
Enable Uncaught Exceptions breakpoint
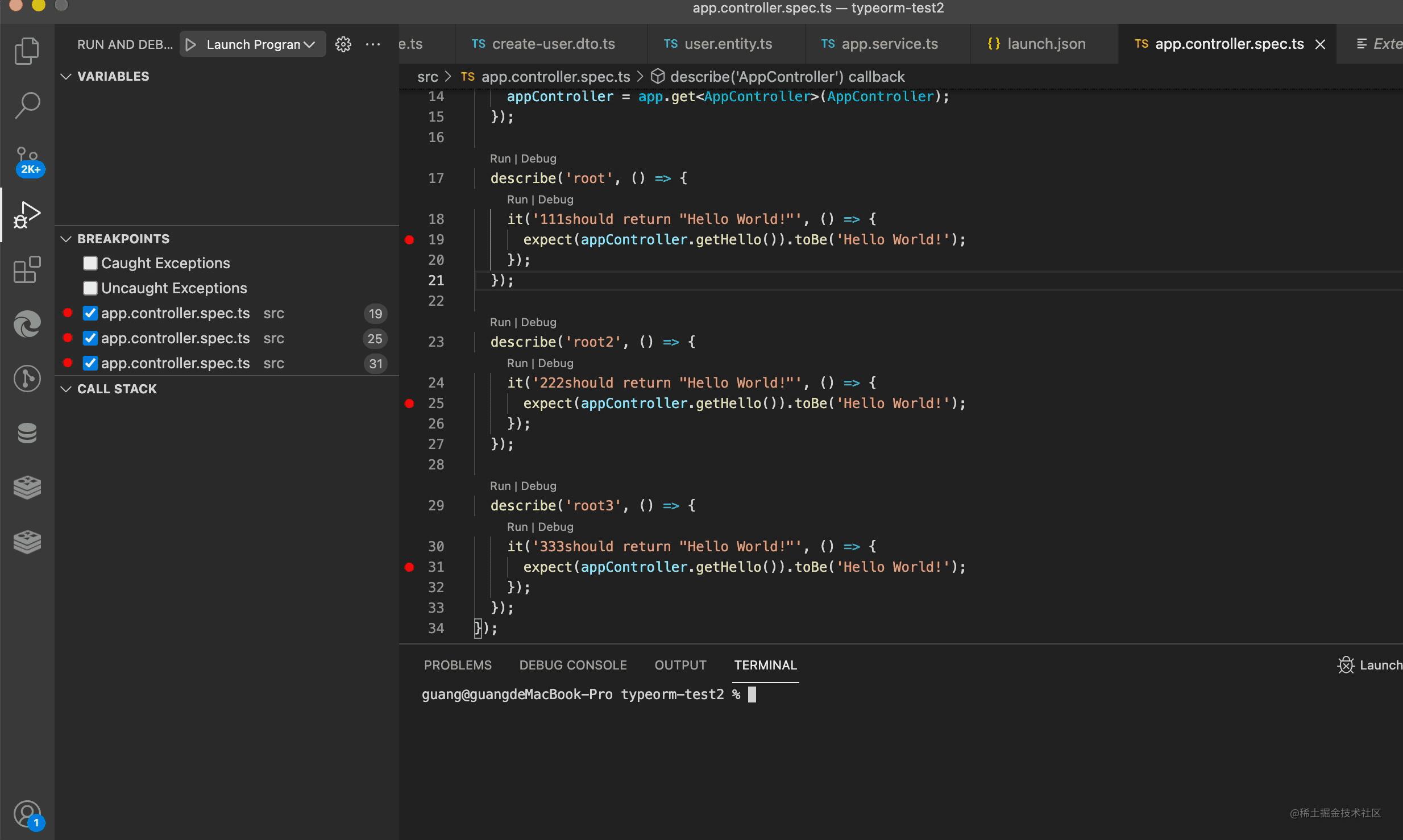pyautogui.click(x=90, y=288)
